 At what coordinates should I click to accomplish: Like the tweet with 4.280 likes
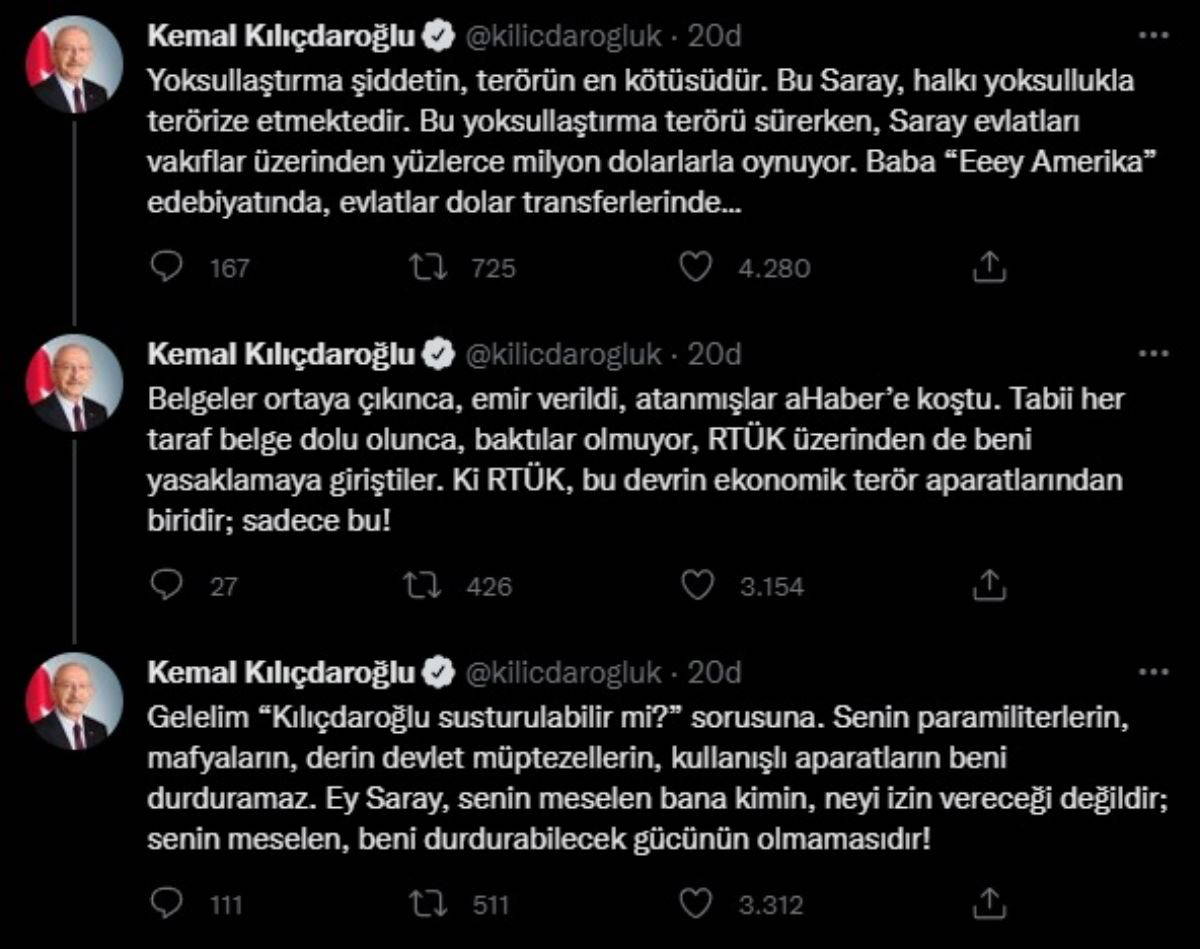(696, 267)
